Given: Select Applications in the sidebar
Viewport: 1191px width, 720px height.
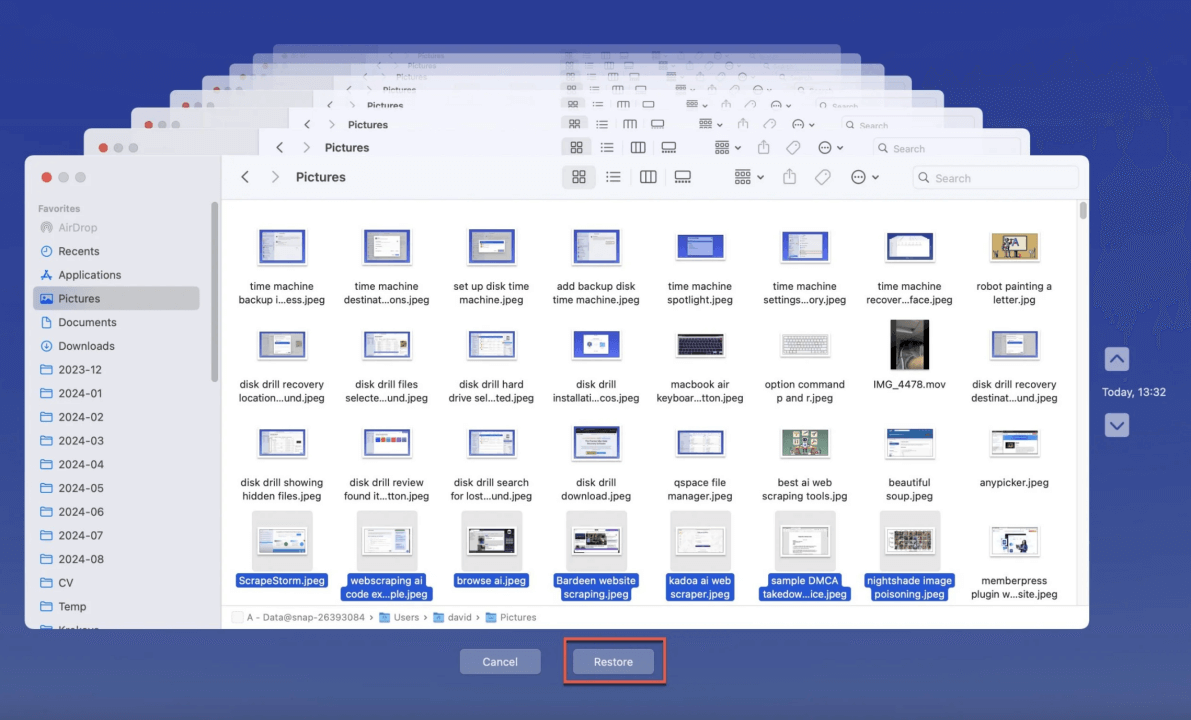Looking at the screenshot, I should click(89, 275).
